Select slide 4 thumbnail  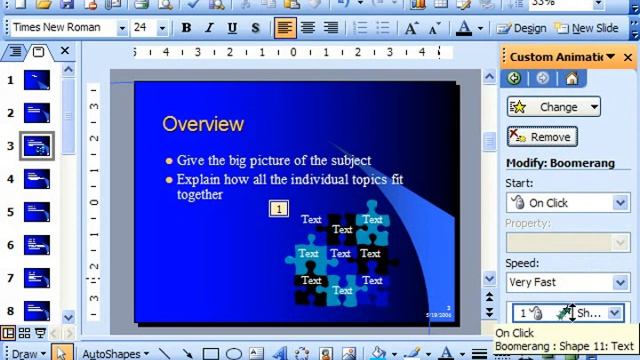pos(37,179)
